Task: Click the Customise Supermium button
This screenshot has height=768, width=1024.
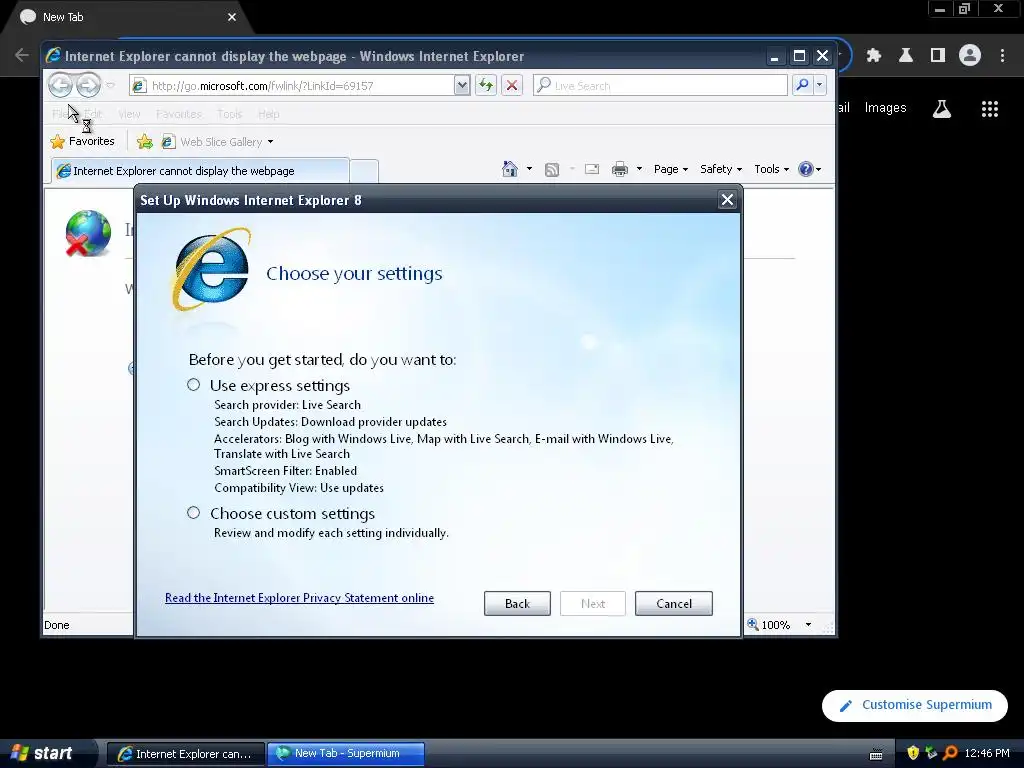Action: point(914,705)
